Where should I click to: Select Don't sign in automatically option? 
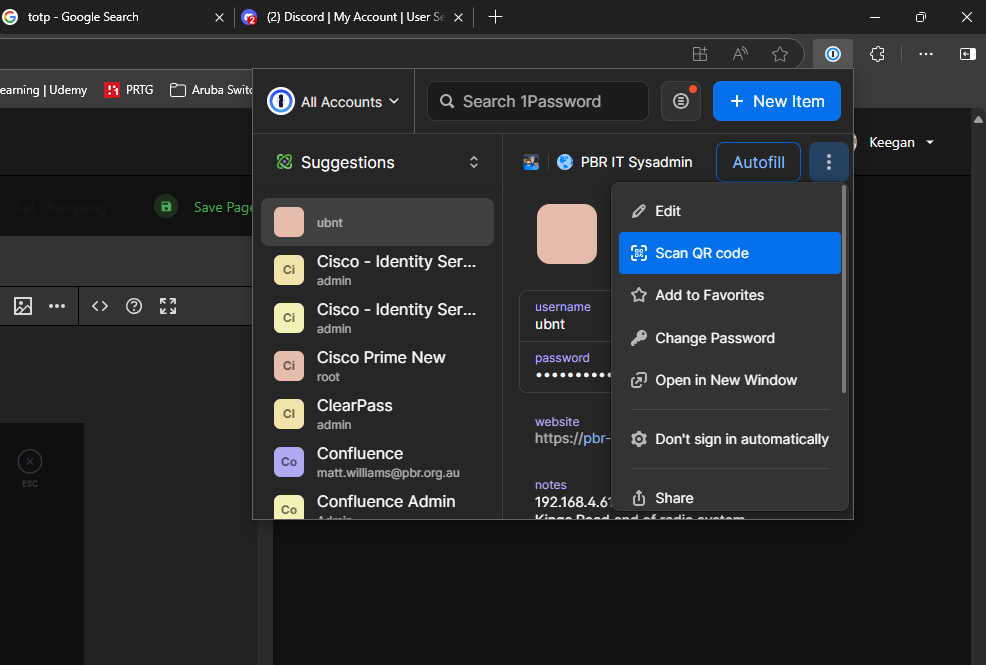(x=729, y=439)
